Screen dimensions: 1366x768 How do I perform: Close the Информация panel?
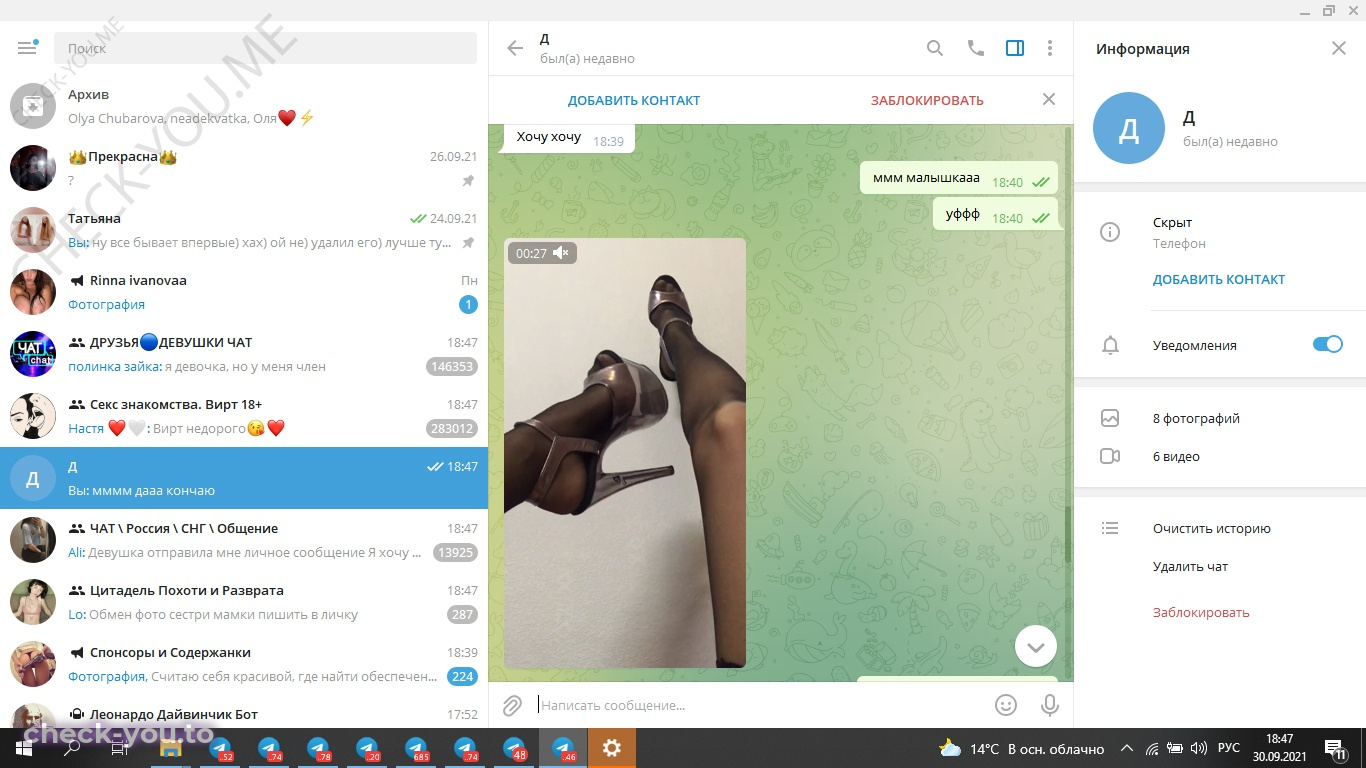[1339, 48]
